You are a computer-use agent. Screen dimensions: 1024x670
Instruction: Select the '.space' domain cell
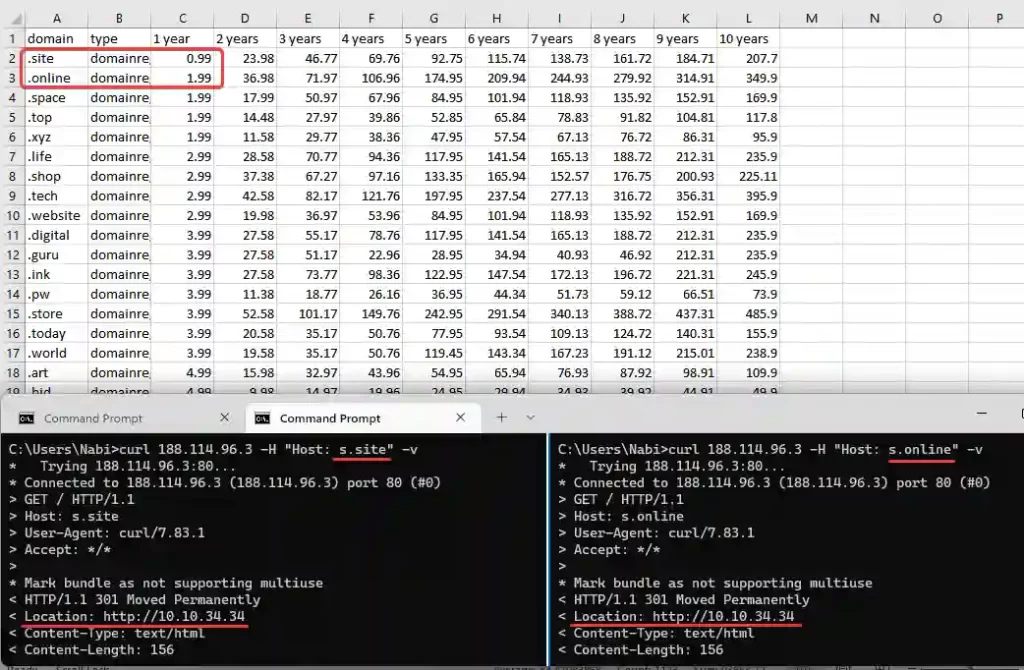(x=56, y=97)
